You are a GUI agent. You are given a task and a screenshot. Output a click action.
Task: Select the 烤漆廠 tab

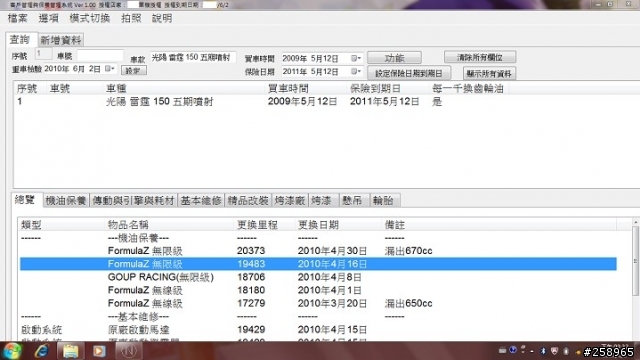pyautogui.click(x=290, y=200)
